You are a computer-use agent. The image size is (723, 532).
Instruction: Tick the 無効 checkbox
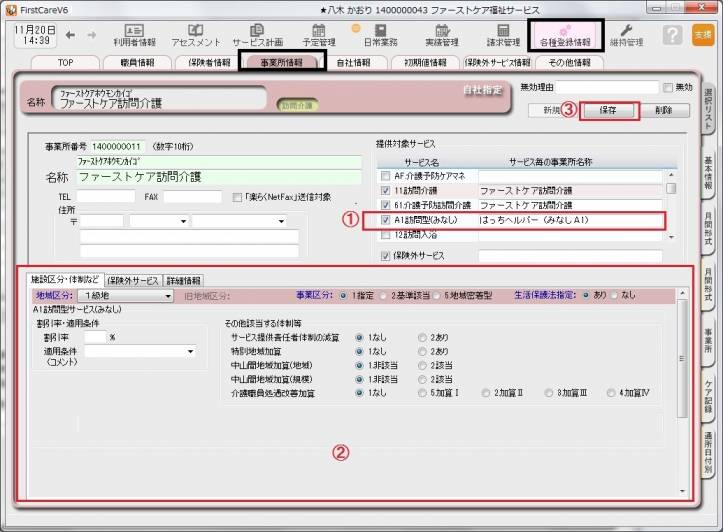click(667, 88)
